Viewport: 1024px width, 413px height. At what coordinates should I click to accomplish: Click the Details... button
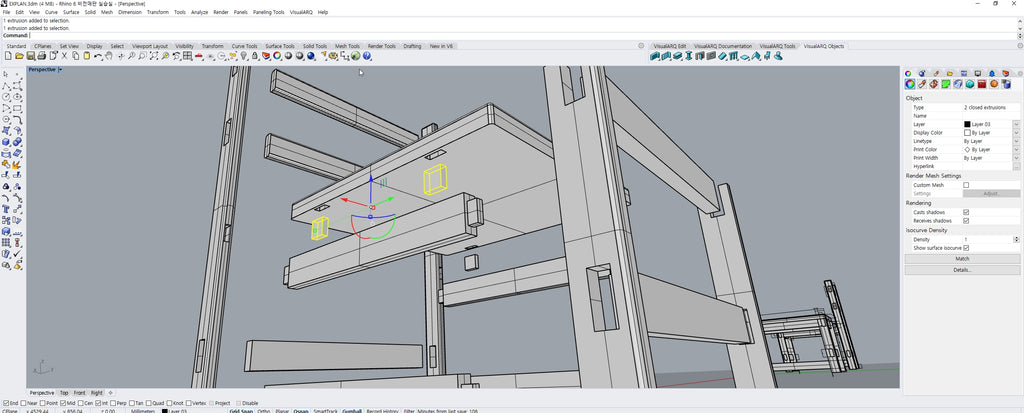click(962, 269)
